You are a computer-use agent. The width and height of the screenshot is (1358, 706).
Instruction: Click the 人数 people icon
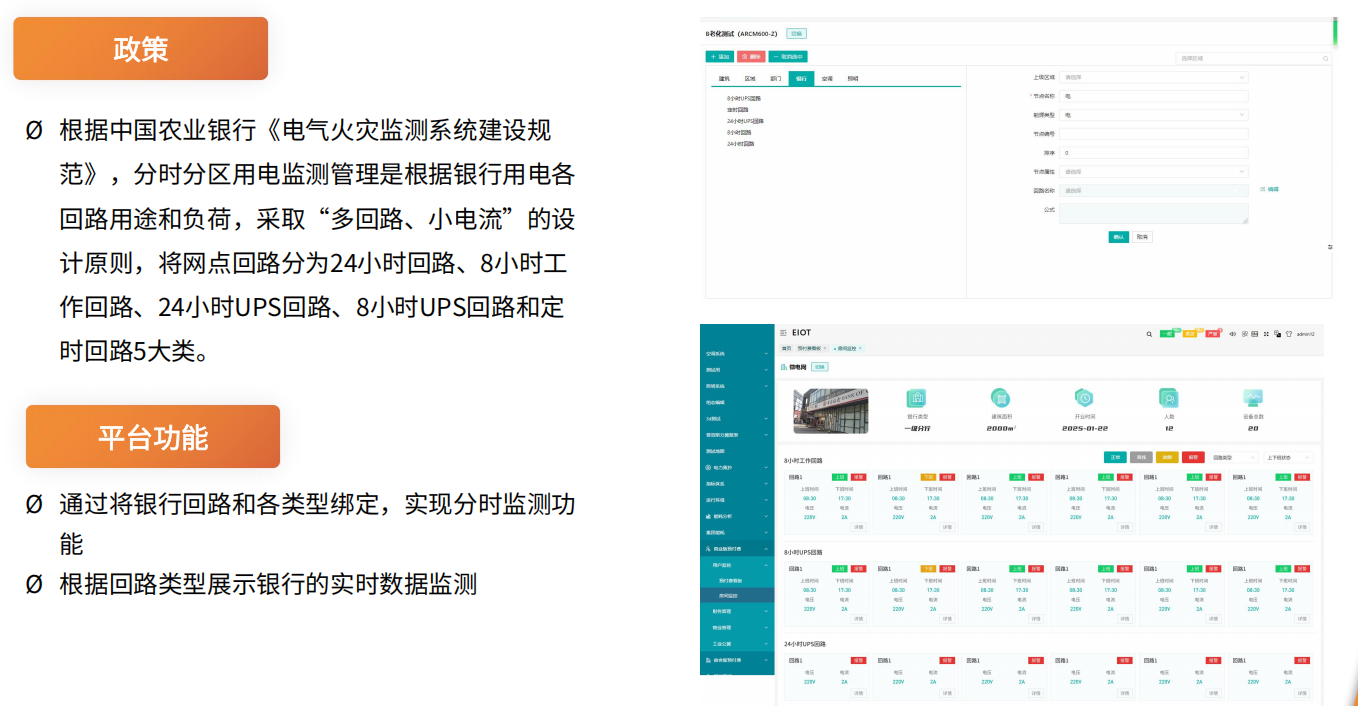tap(1169, 398)
